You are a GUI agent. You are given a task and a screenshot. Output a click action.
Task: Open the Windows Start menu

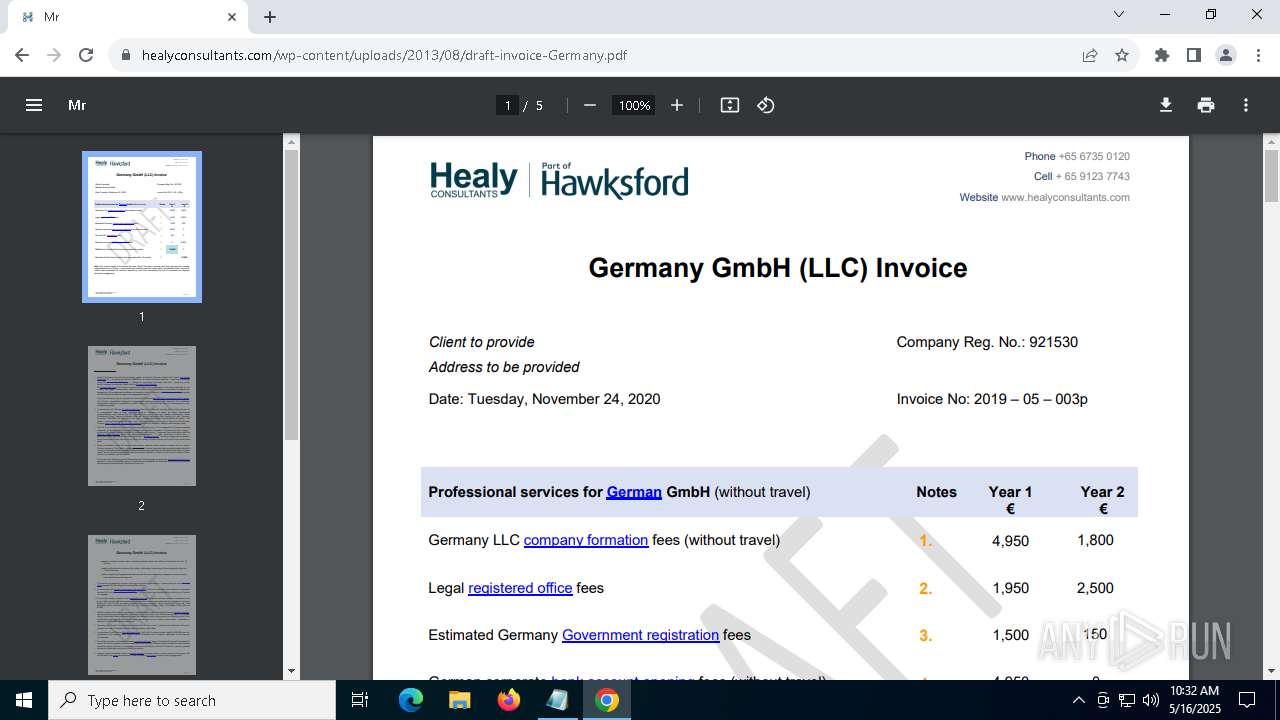point(24,700)
